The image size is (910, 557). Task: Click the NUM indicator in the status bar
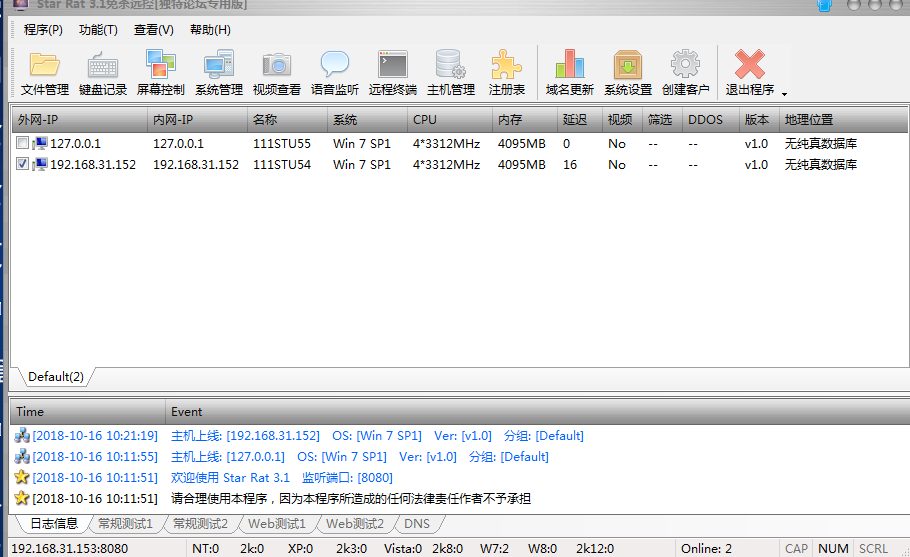pos(833,548)
